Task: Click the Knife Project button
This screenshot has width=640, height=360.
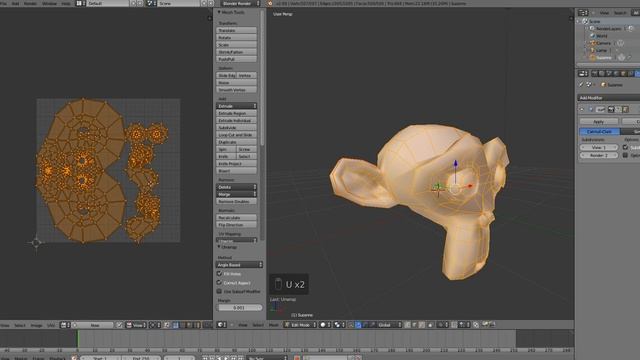Action: click(236, 164)
